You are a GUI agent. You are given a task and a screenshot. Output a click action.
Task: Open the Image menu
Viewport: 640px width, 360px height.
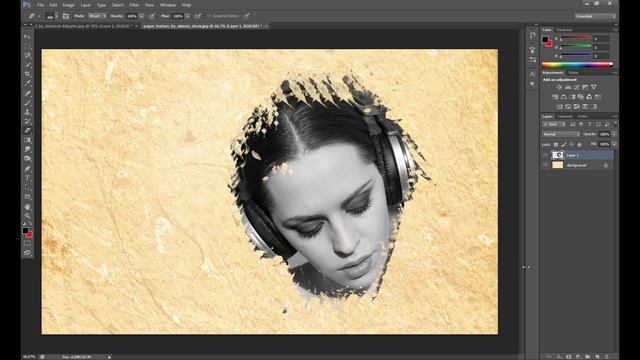68,5
